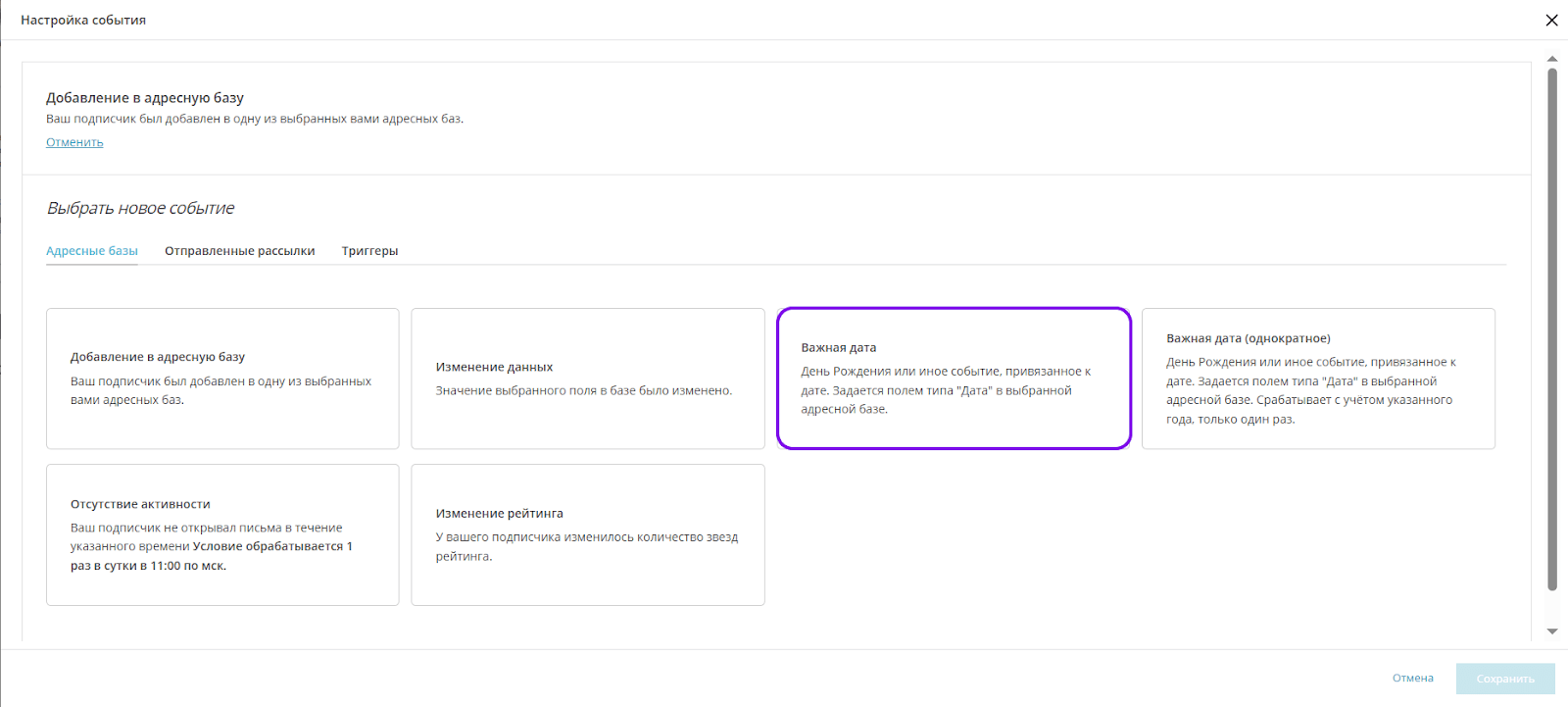Select the Добавление в адресную базу event card
This screenshot has width=1568, height=707.
222,379
